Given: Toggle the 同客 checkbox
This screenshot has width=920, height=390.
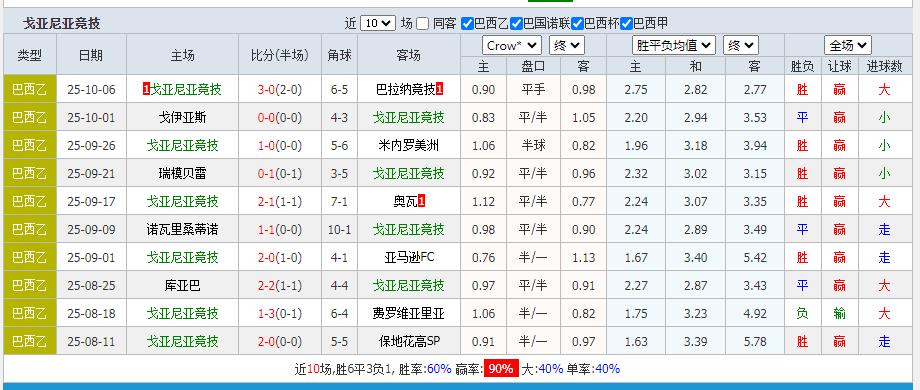Looking at the screenshot, I should click(x=422, y=23).
